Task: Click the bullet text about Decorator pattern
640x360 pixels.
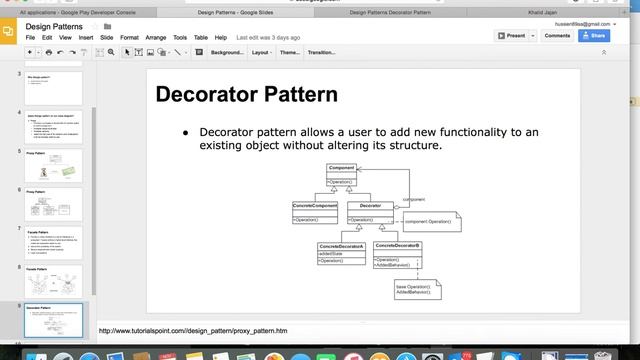Action: pos(369,139)
